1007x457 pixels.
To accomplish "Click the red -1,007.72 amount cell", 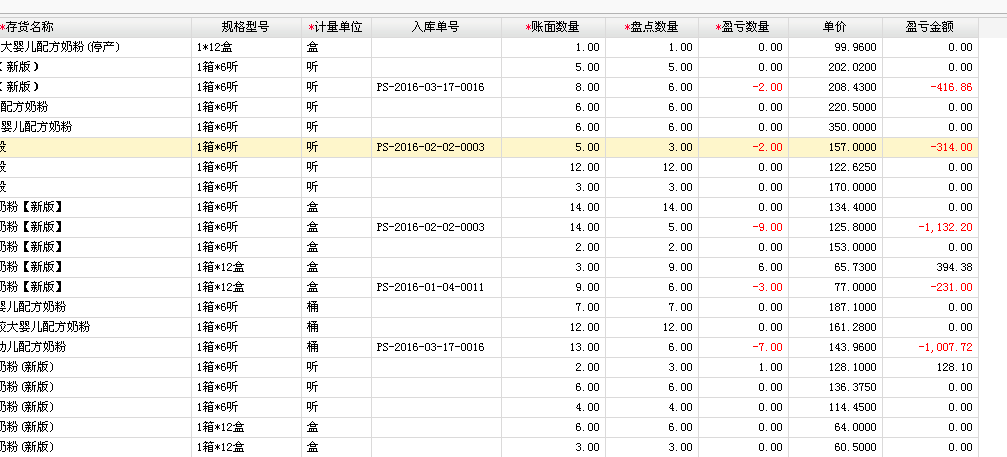I will click(931, 347).
